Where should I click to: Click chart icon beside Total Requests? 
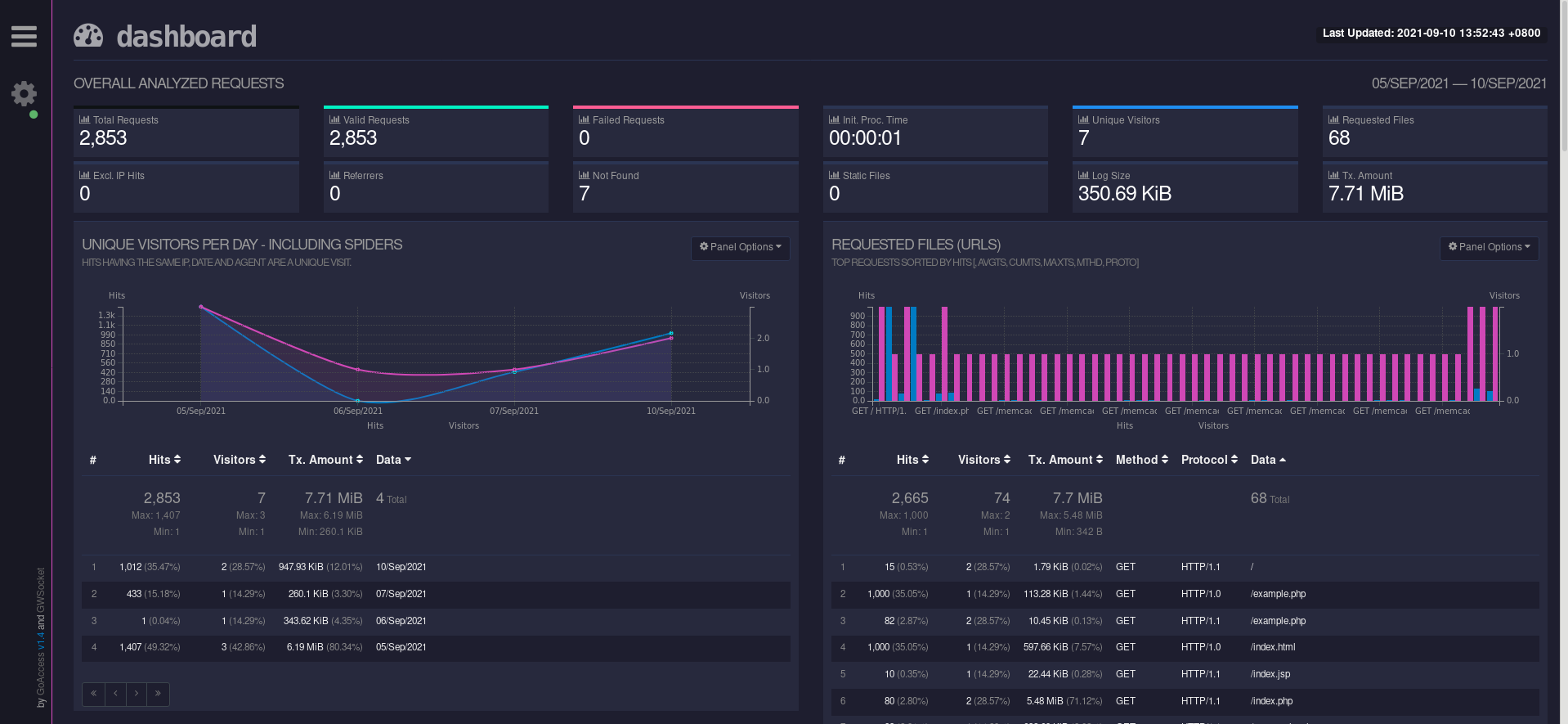click(x=84, y=119)
